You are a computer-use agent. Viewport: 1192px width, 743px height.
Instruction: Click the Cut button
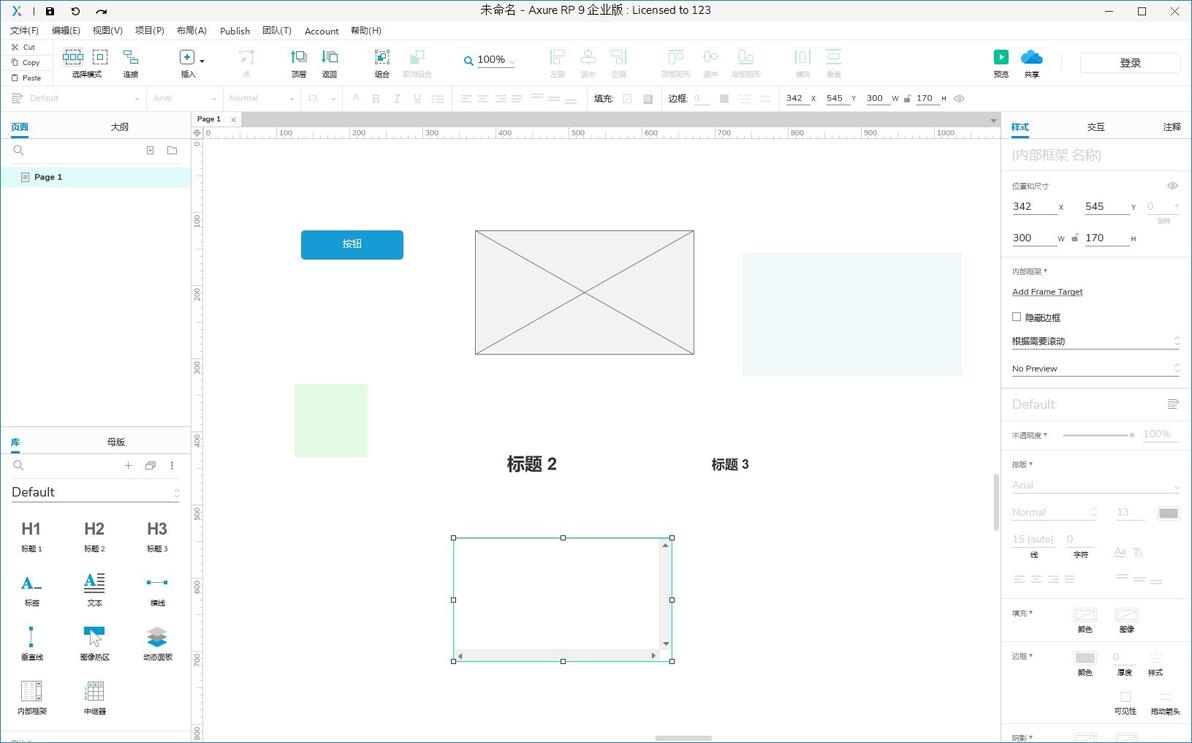click(24, 47)
